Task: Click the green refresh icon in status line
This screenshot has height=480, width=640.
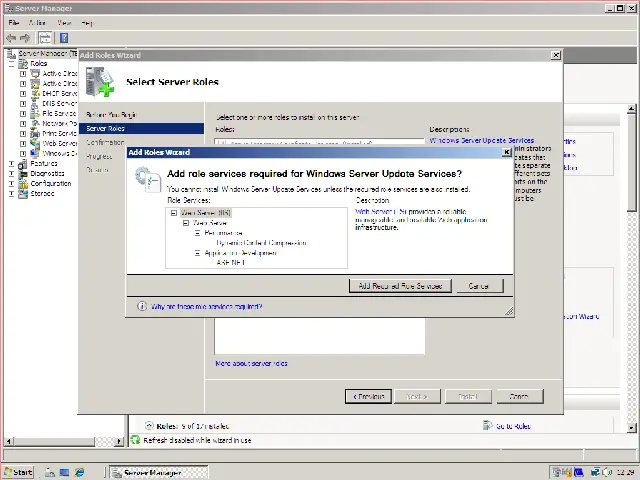Action: point(135,440)
